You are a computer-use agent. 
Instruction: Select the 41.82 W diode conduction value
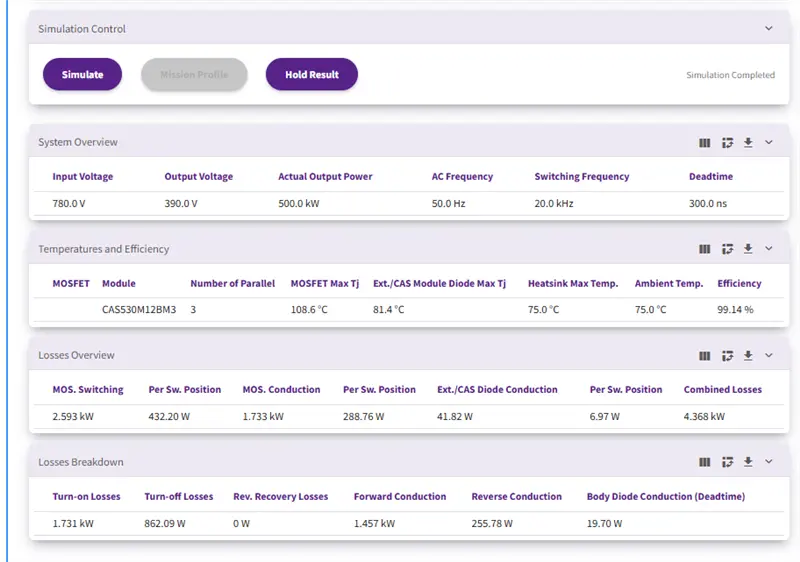[x=455, y=417]
